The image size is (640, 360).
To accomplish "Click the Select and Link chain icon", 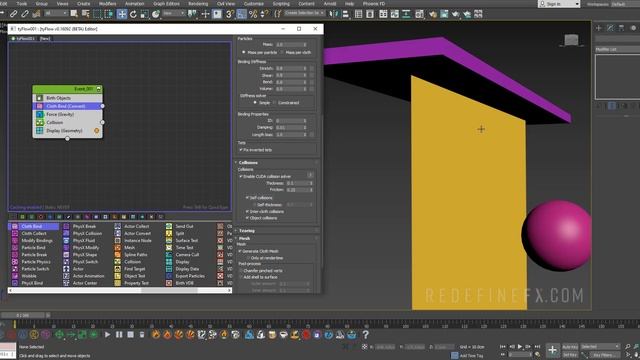I will [14, 14].
